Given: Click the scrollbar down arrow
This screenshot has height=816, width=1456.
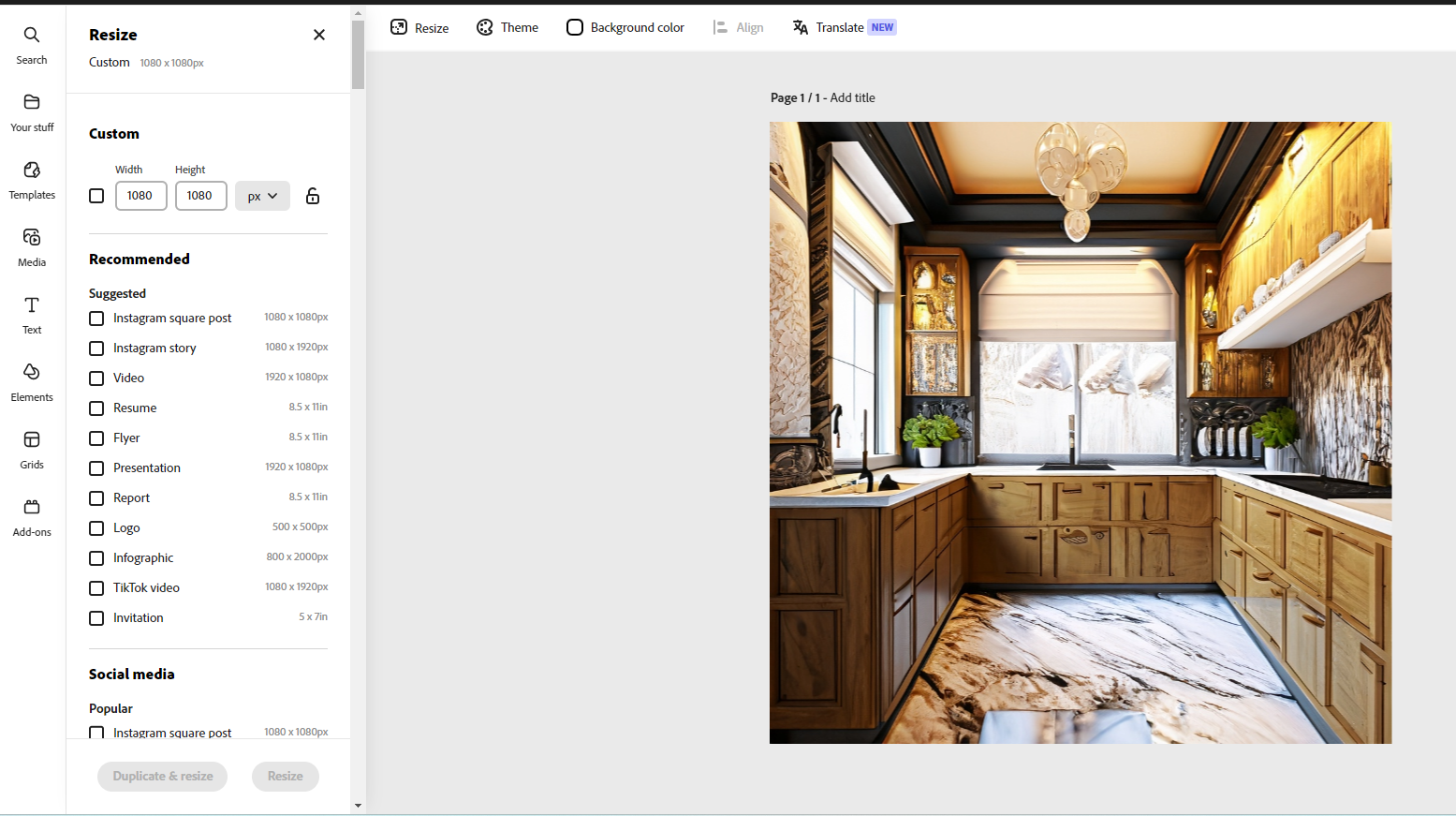Looking at the screenshot, I should pos(358,805).
